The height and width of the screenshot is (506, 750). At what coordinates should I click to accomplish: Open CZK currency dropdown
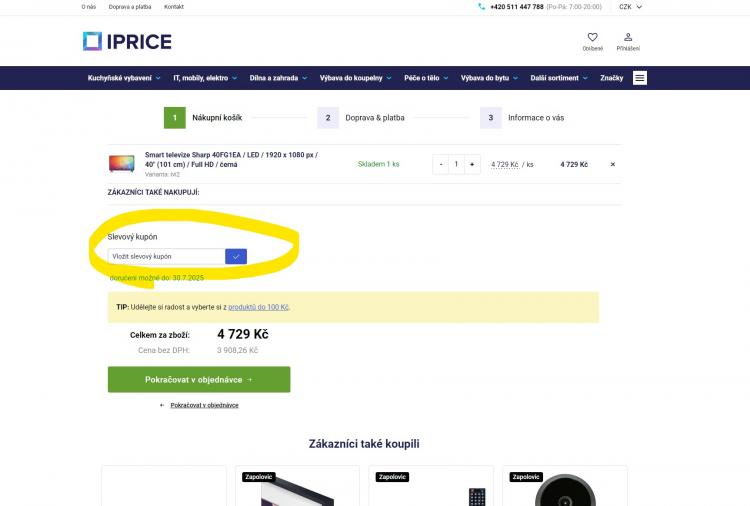[630, 7]
